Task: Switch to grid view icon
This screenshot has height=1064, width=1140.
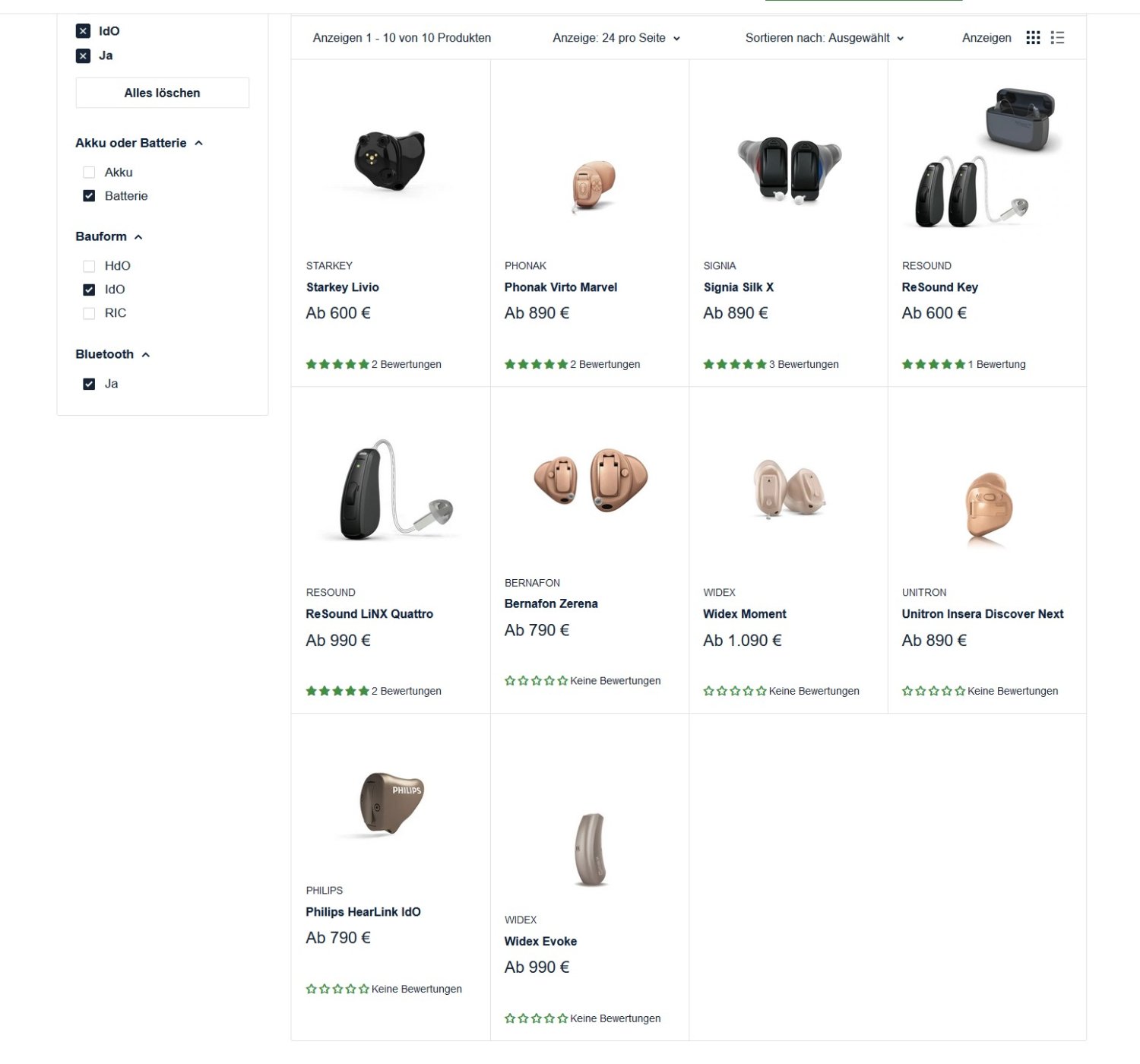Action: [1033, 37]
